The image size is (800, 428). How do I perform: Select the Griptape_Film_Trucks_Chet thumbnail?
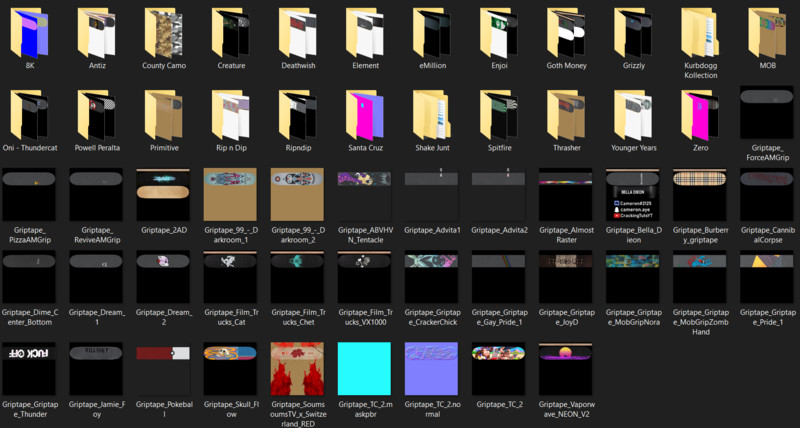[297, 277]
